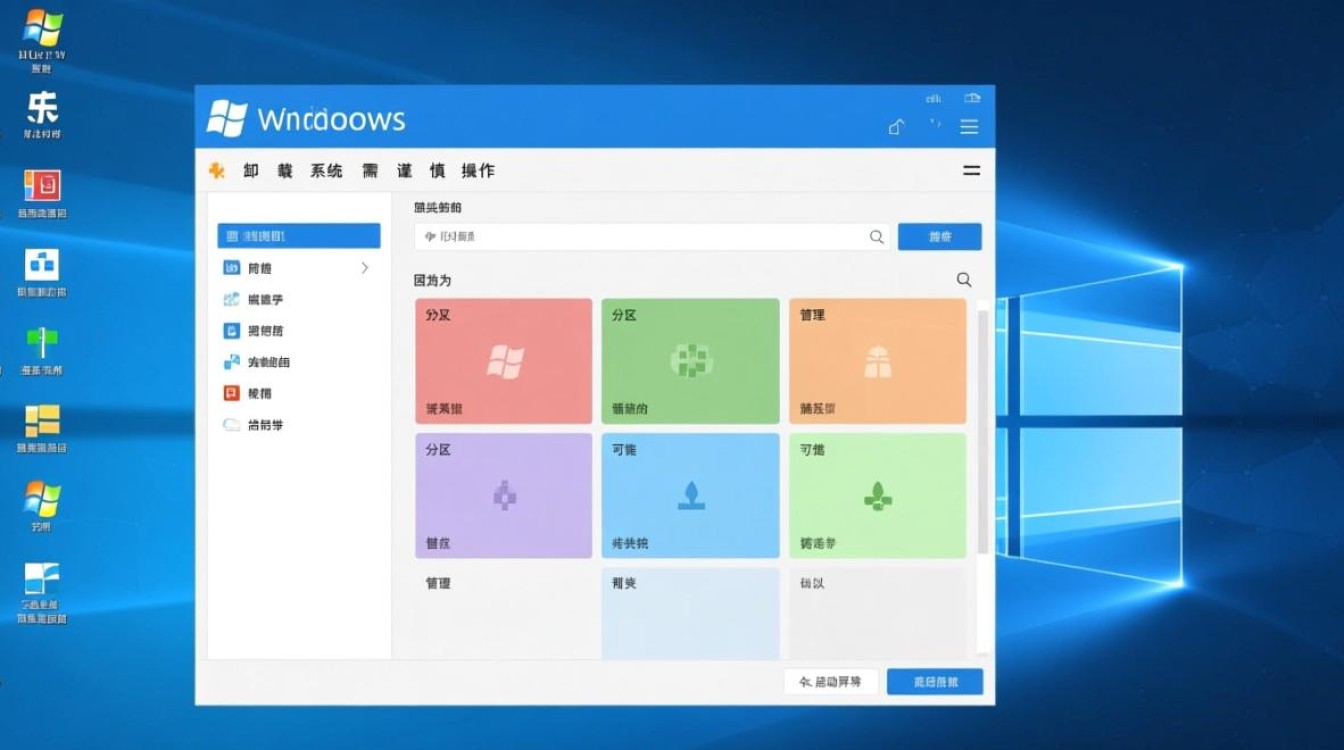Open the blue 可能 water-drop tile
1344x750 pixels.
click(689, 494)
